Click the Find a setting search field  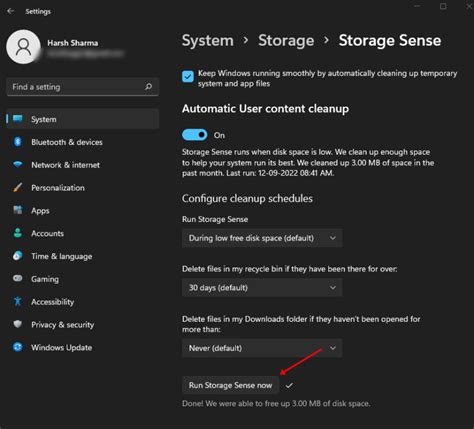tap(83, 87)
